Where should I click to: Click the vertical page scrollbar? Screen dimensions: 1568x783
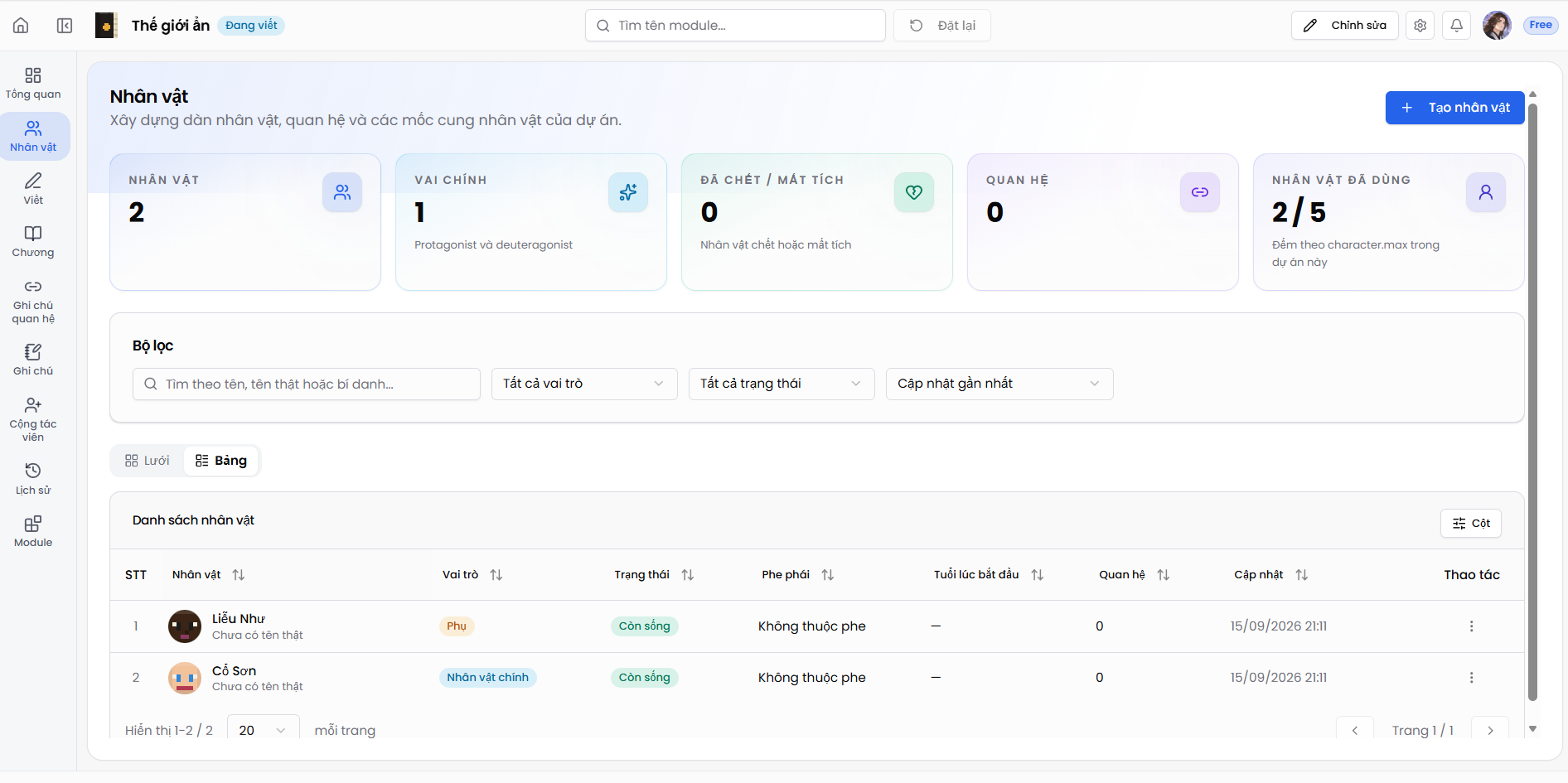1532,402
